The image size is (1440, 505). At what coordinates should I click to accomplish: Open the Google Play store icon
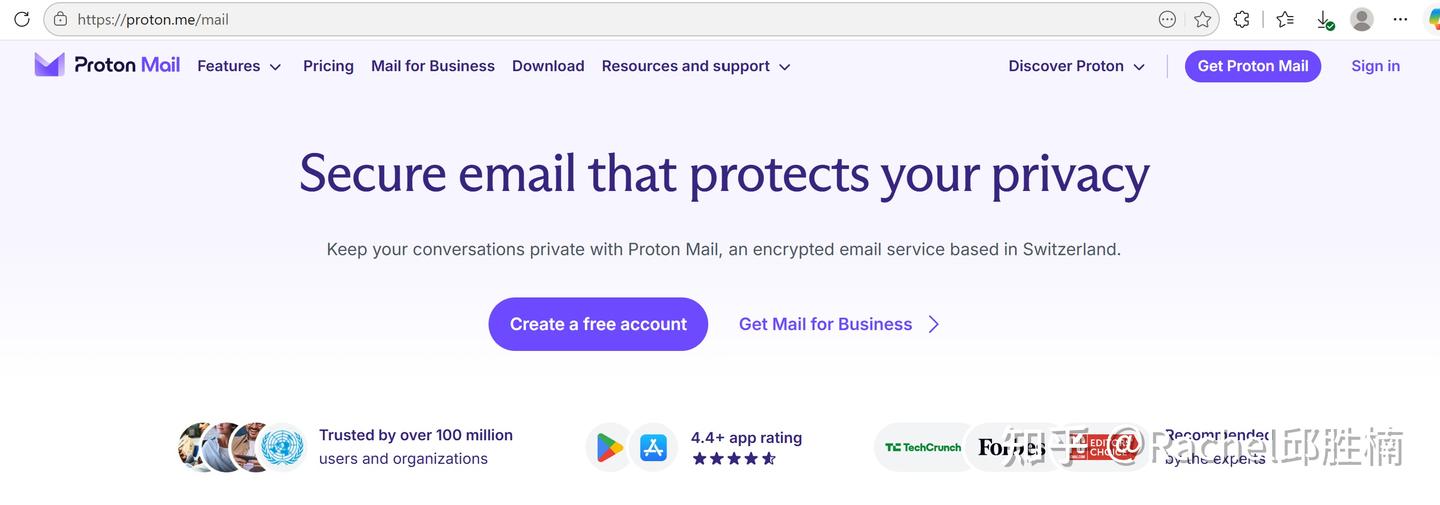tap(610, 447)
